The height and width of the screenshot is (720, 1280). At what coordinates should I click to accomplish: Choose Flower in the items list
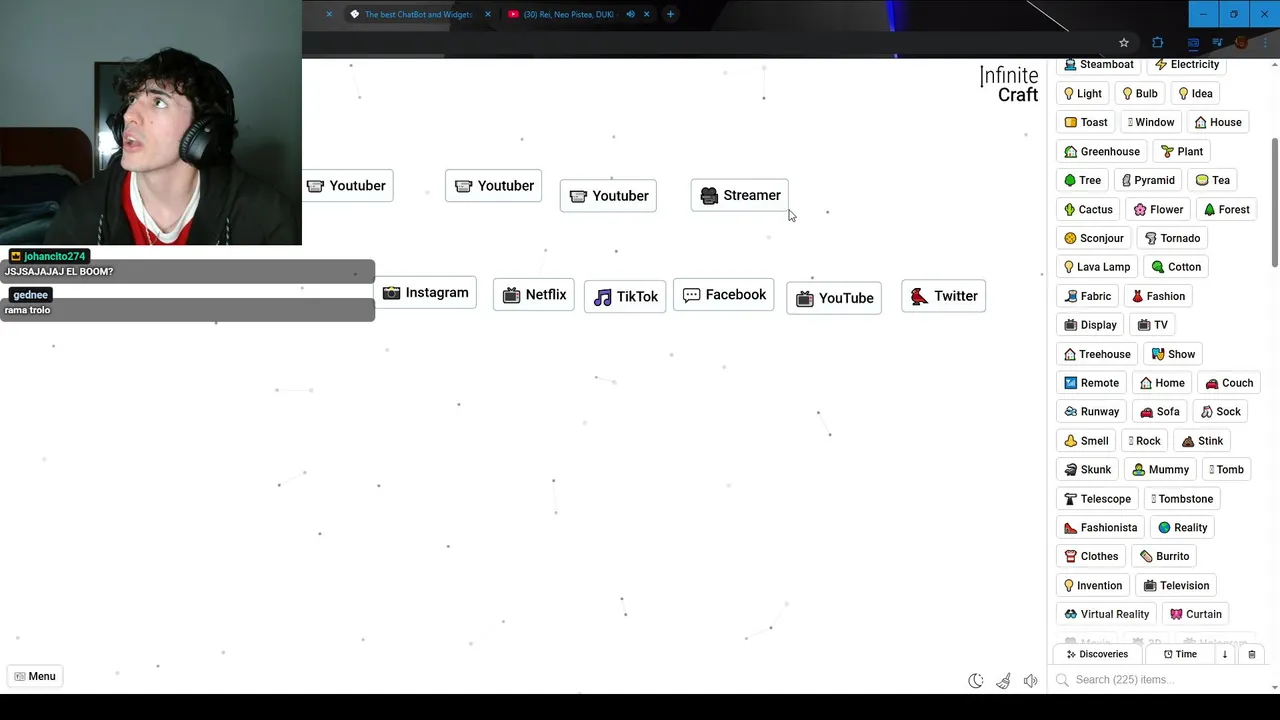(x=1159, y=209)
